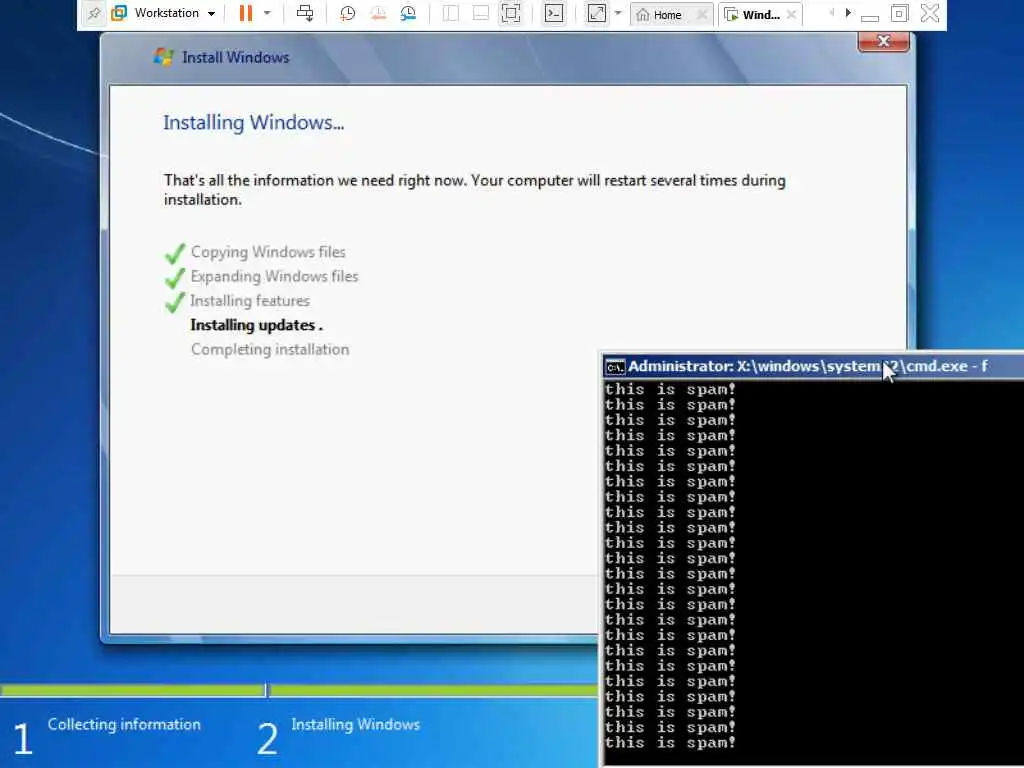Open the snapshot manager
The width and height of the screenshot is (1024, 768).
[408, 13]
